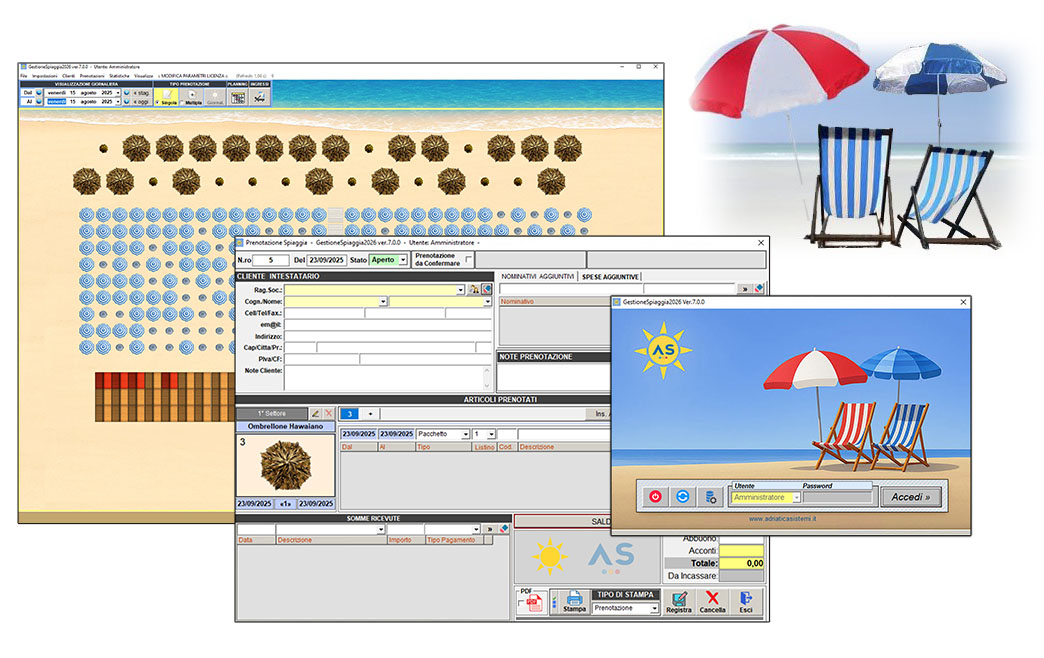Open the Clienti menu
Image resolution: width=1044 pixels, height=658 pixels.
(69, 76)
